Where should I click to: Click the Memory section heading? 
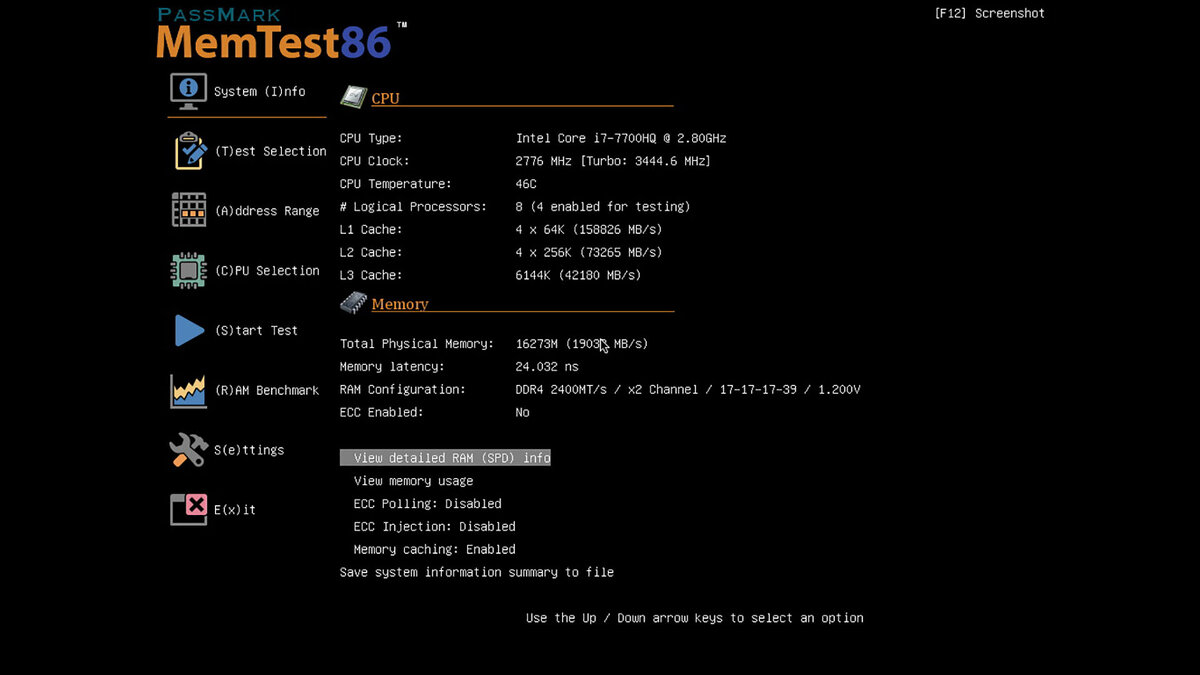pyautogui.click(x=400, y=304)
